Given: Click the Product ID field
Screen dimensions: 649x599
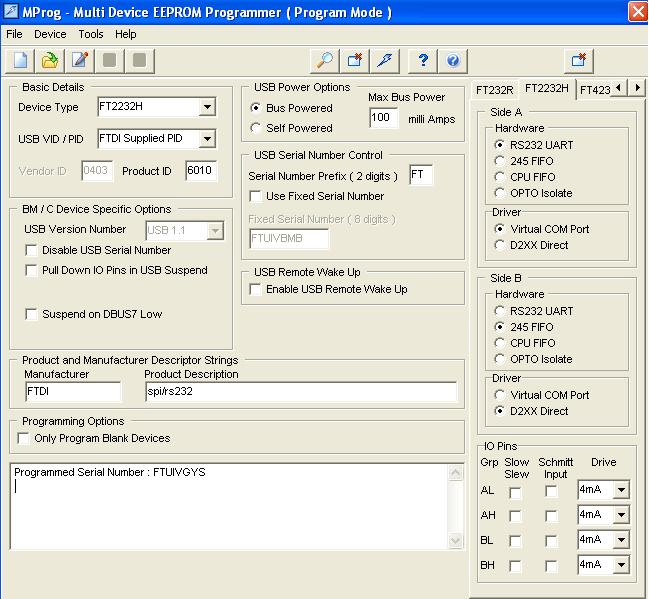Looking at the screenshot, I should 201,171.
